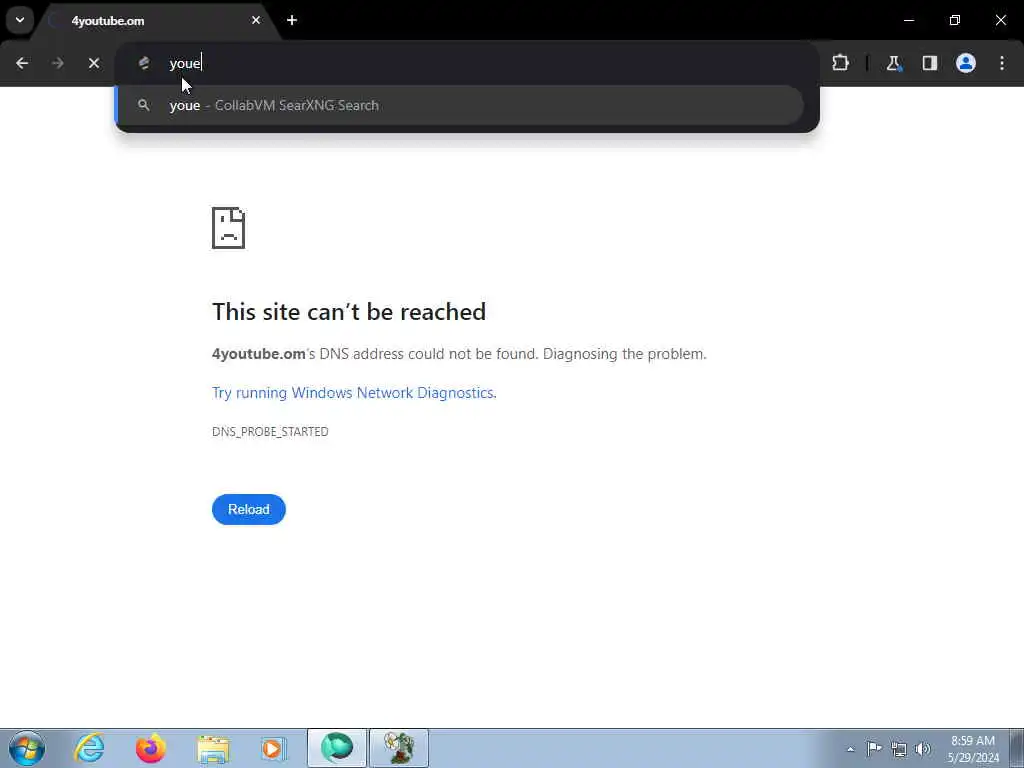Launch Internet Explorer from the taskbar

pyautogui.click(x=89, y=748)
